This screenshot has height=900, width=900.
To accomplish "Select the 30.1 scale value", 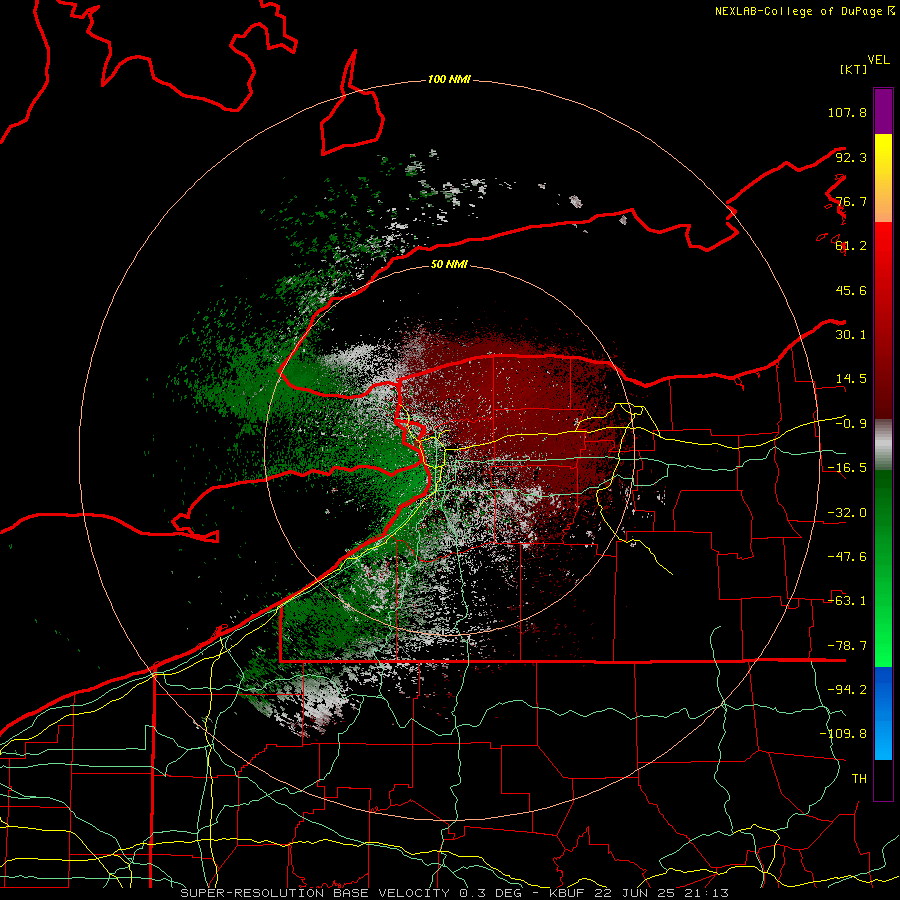I will click(851, 335).
